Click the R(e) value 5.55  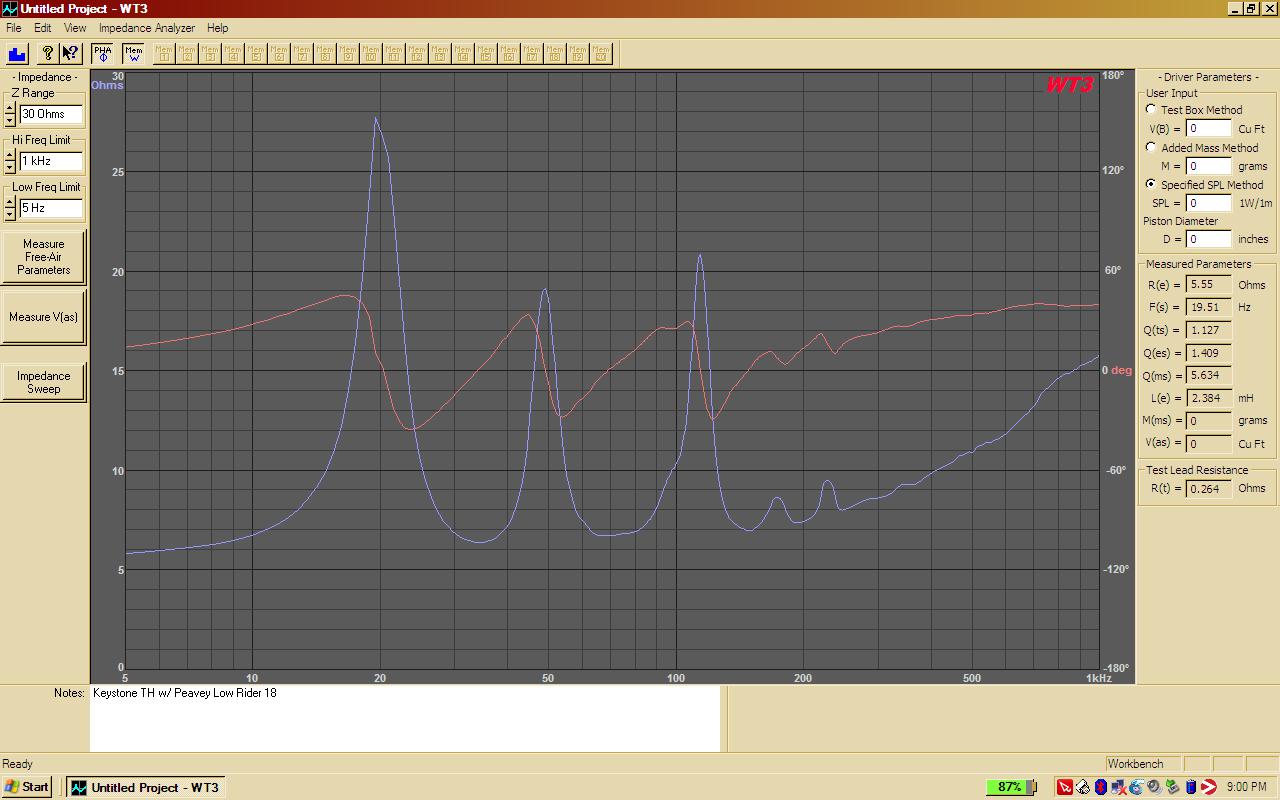[1209, 285]
